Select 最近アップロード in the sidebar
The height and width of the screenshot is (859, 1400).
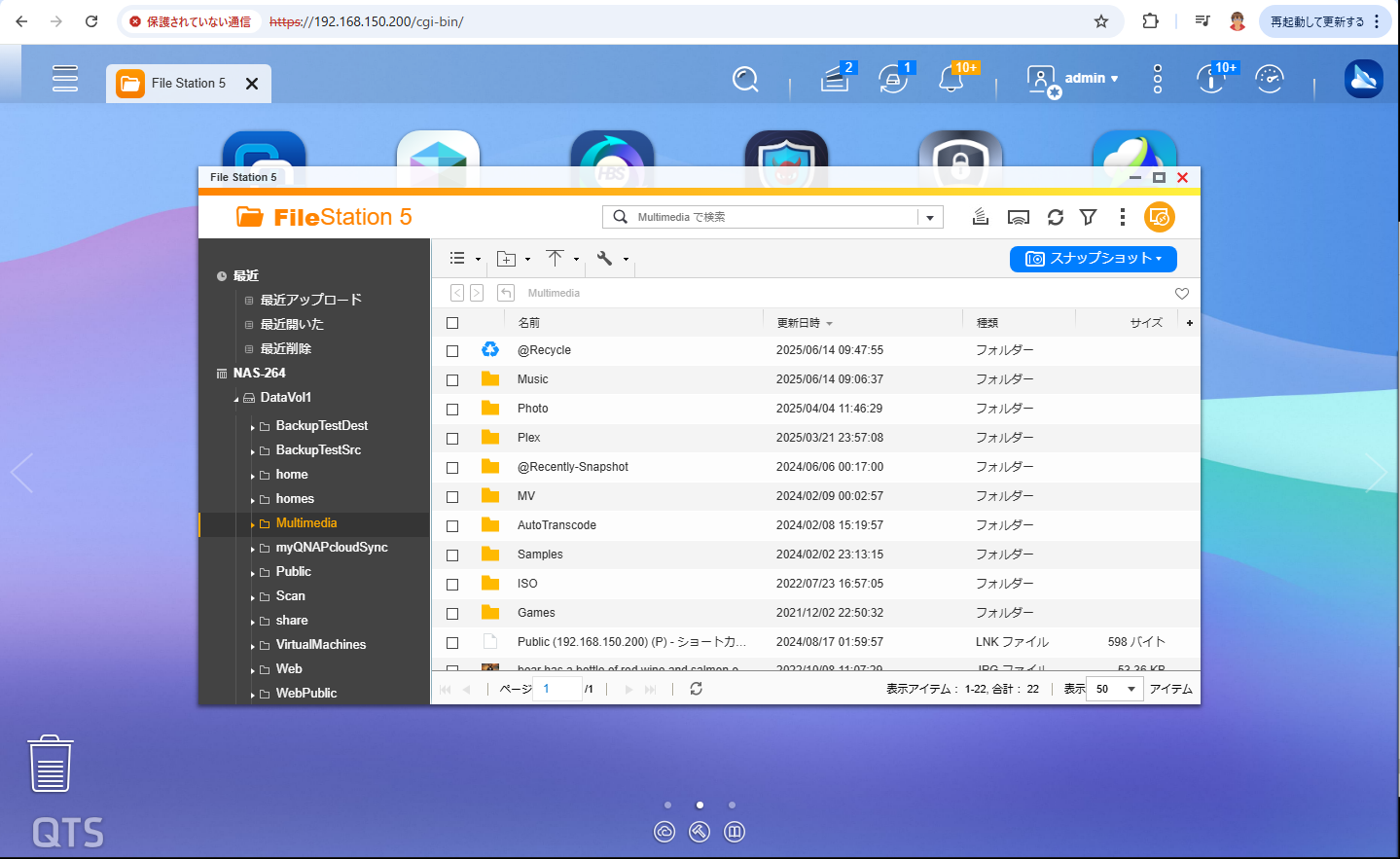click(310, 300)
